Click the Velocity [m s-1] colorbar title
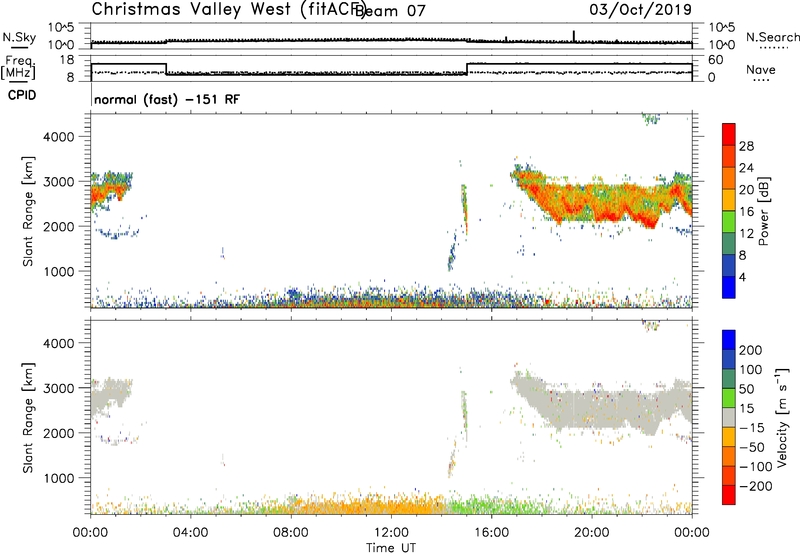Image resolution: width=800 pixels, height=554 pixels. coord(781,417)
